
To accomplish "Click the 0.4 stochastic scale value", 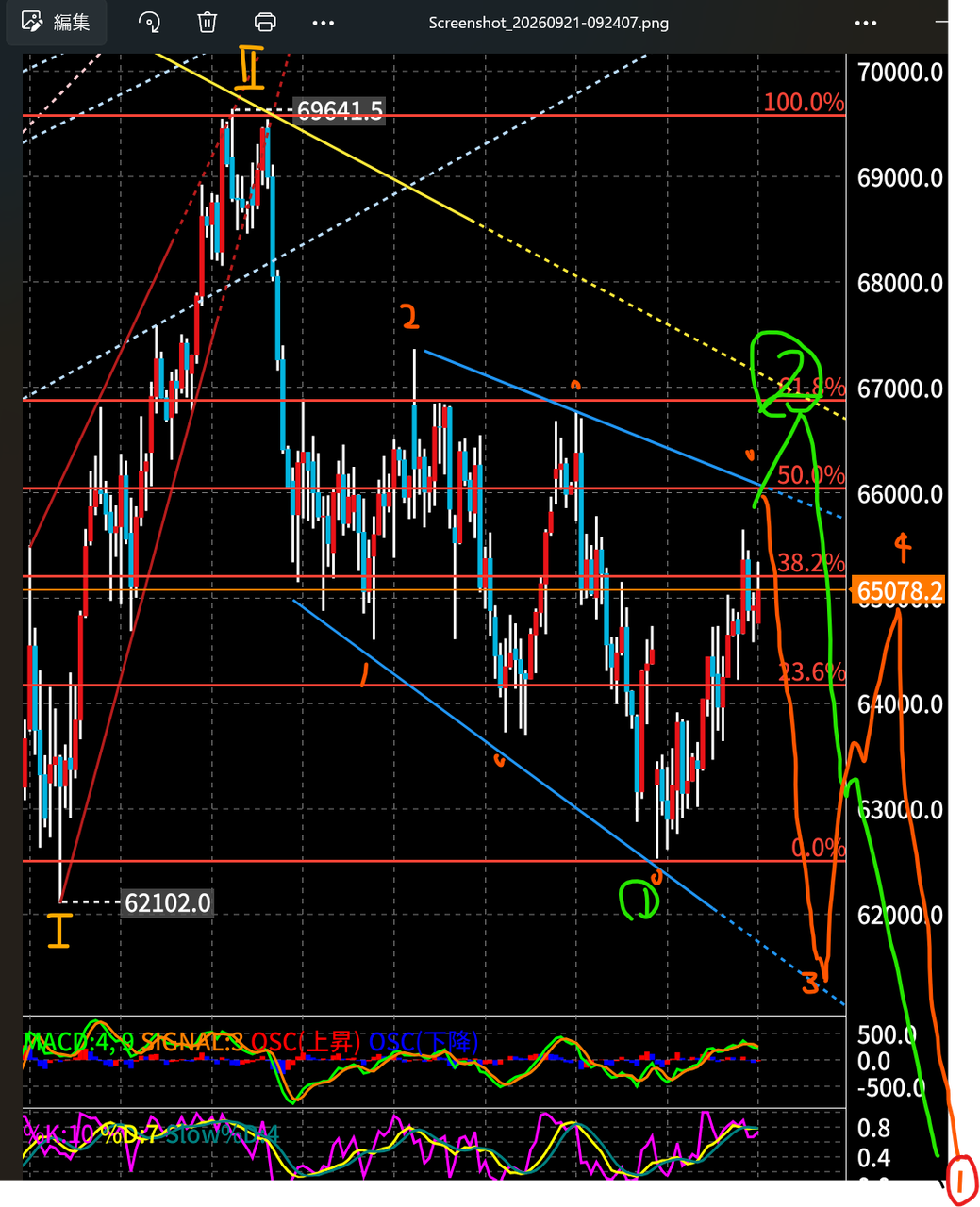I will click(873, 1158).
